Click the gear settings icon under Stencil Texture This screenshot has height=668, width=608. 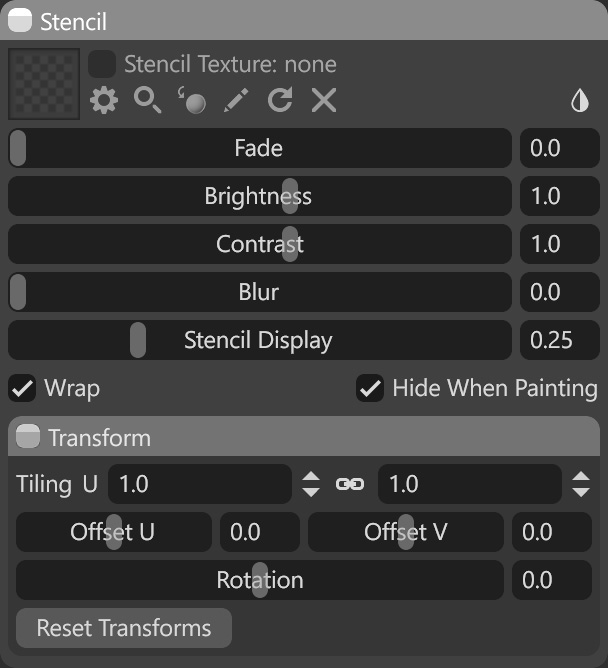[103, 100]
